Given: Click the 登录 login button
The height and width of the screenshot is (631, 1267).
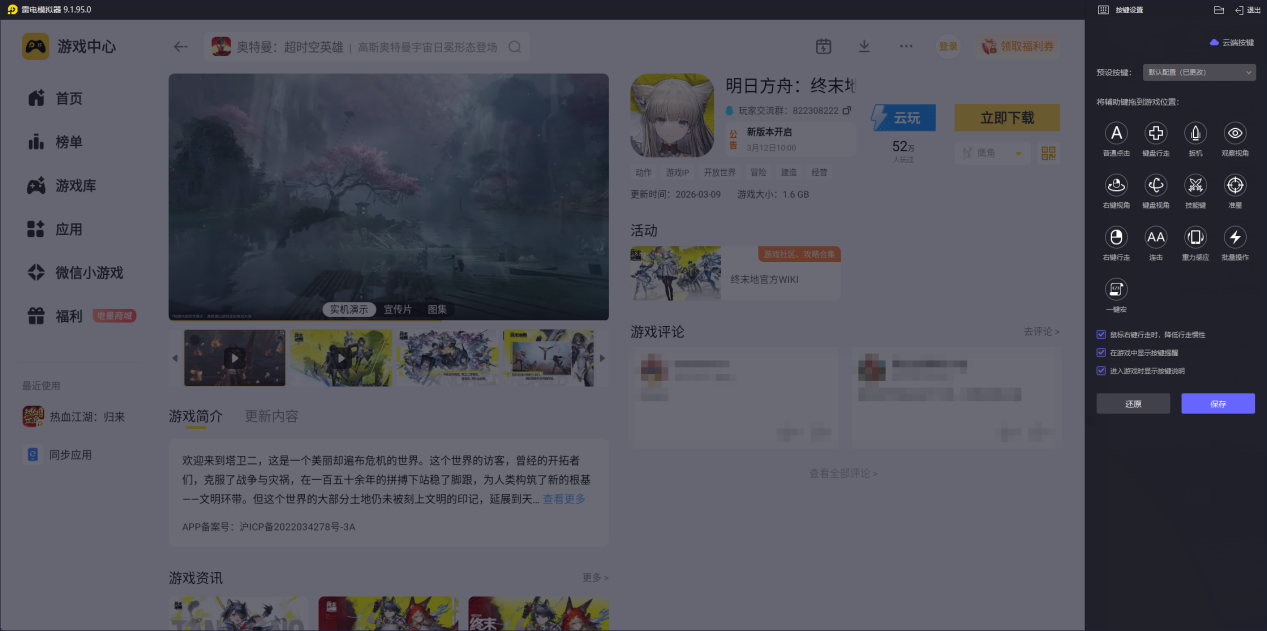Looking at the screenshot, I should click(948, 46).
